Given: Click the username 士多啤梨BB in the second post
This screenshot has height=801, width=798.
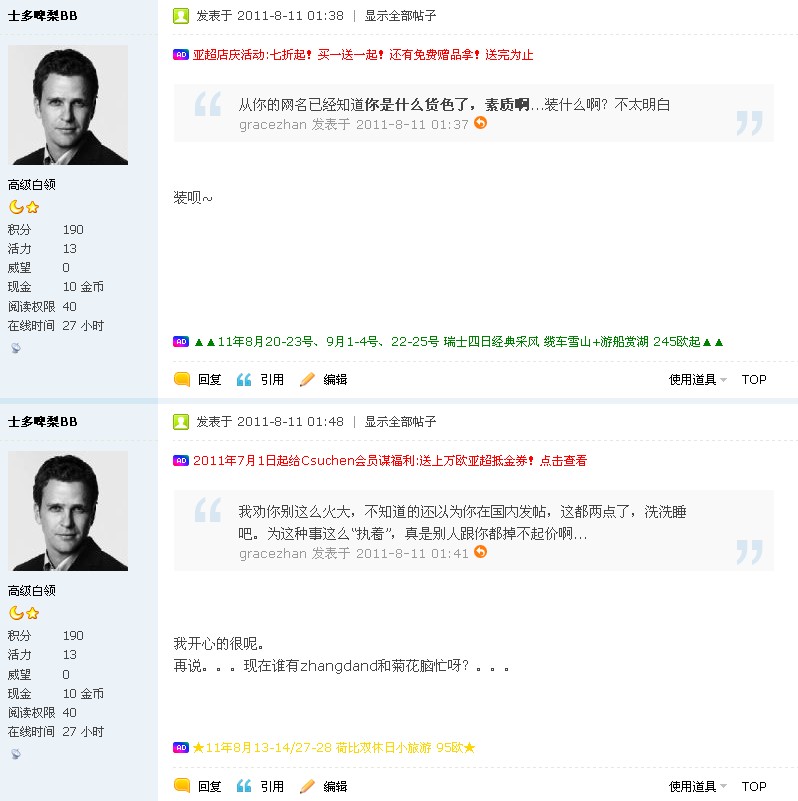Looking at the screenshot, I should pyautogui.click(x=43, y=422).
